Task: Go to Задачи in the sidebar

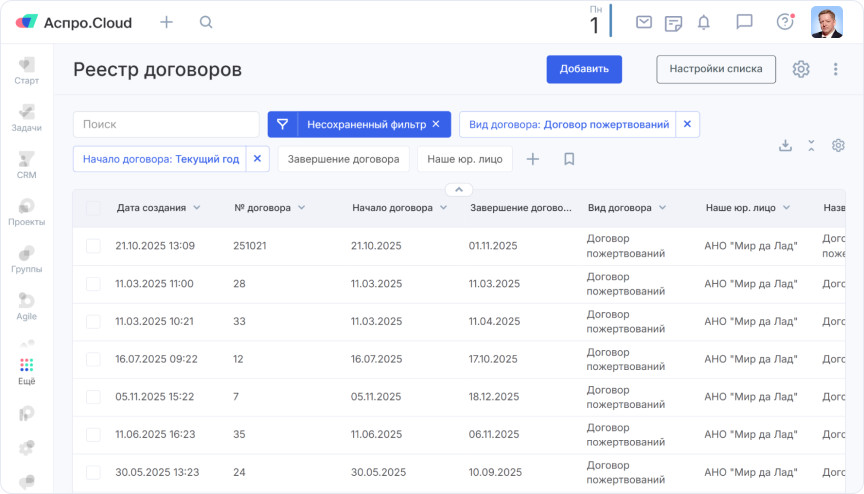Action: coord(27,118)
